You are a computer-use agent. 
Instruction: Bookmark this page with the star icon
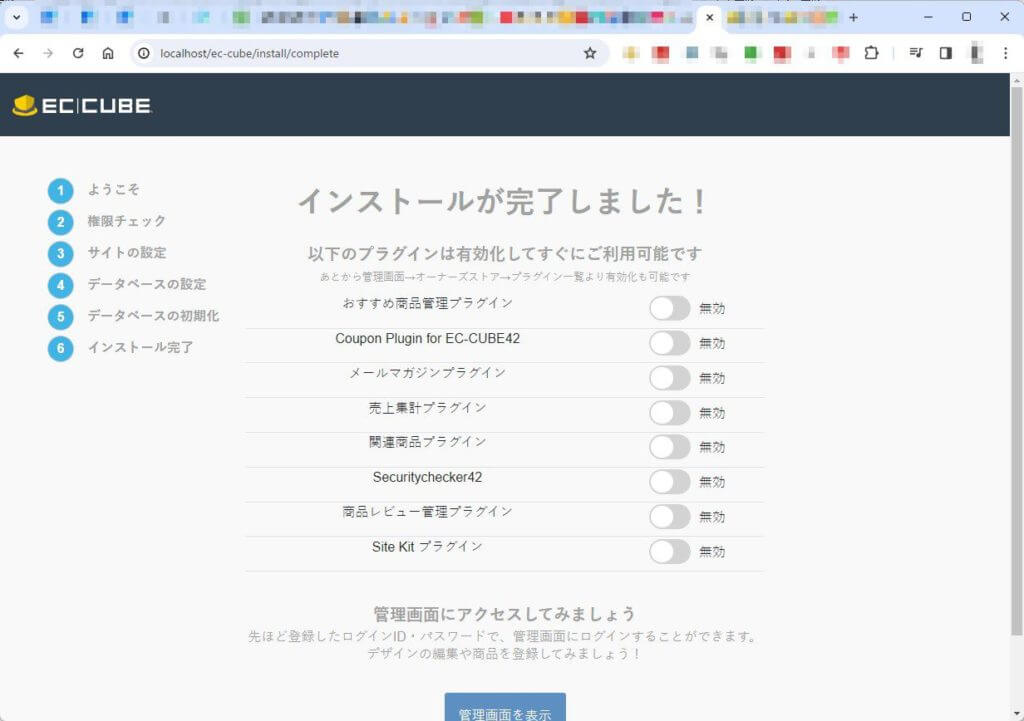590,53
